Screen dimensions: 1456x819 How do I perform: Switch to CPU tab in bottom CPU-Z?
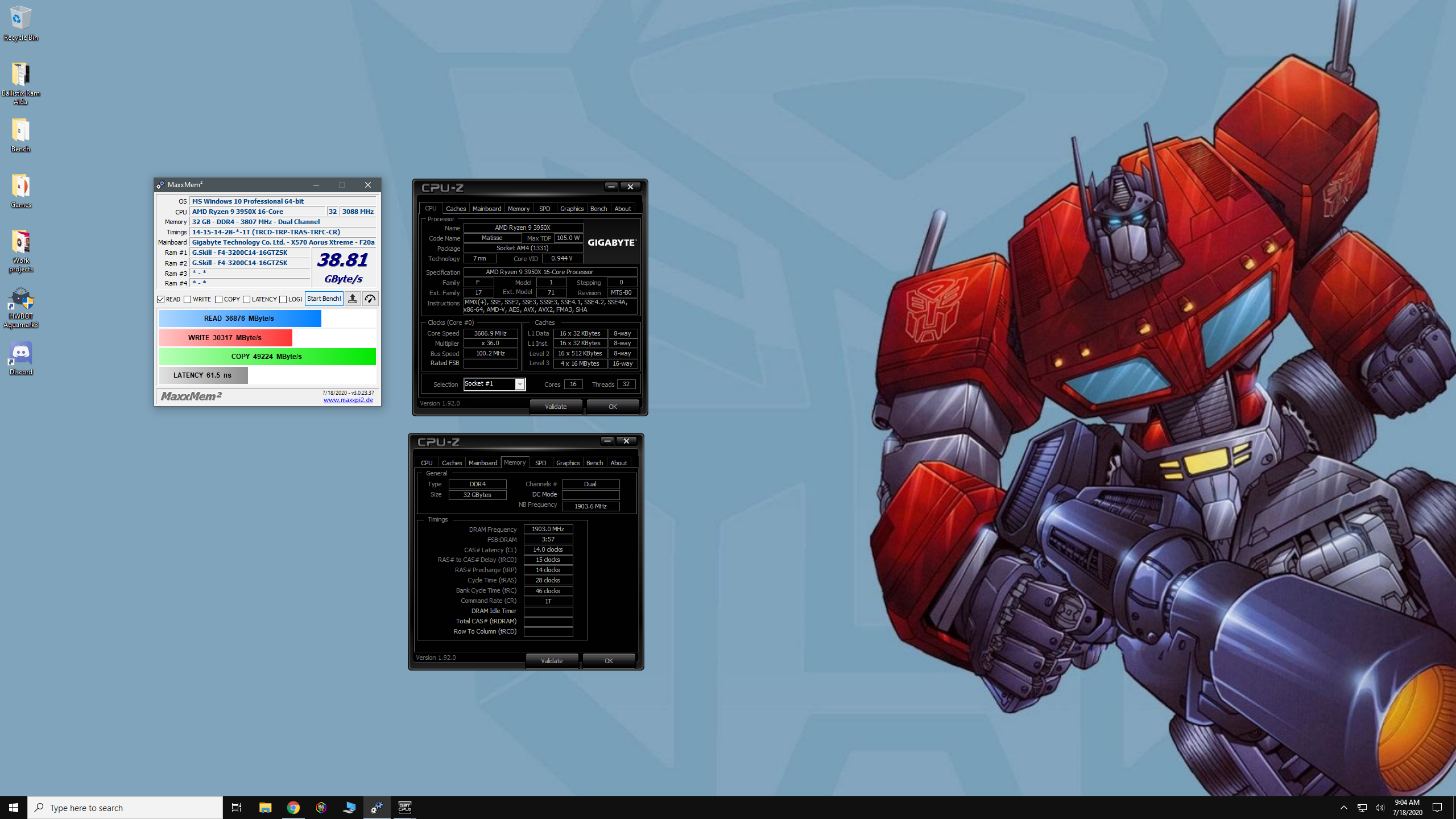[x=427, y=463]
